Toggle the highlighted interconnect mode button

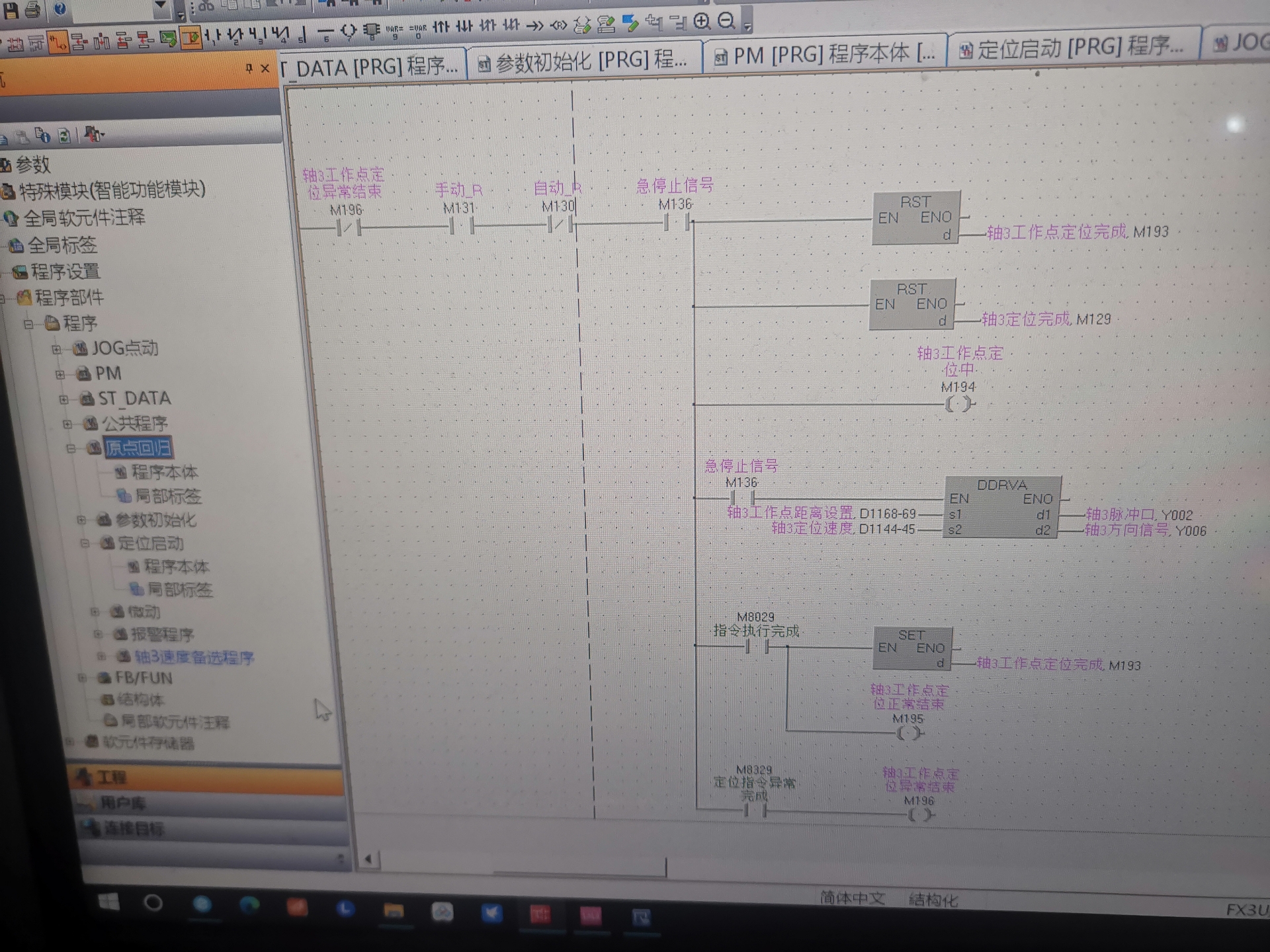click(58, 42)
